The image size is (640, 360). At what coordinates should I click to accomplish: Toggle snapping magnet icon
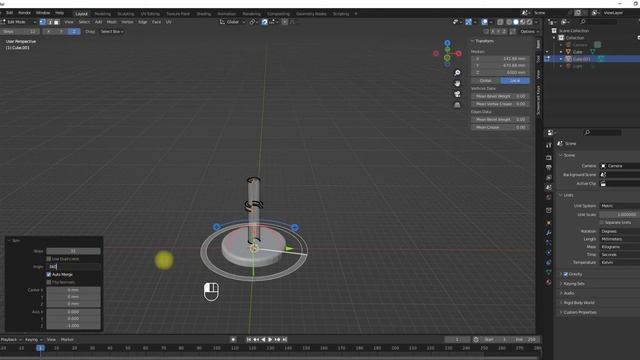click(264, 22)
